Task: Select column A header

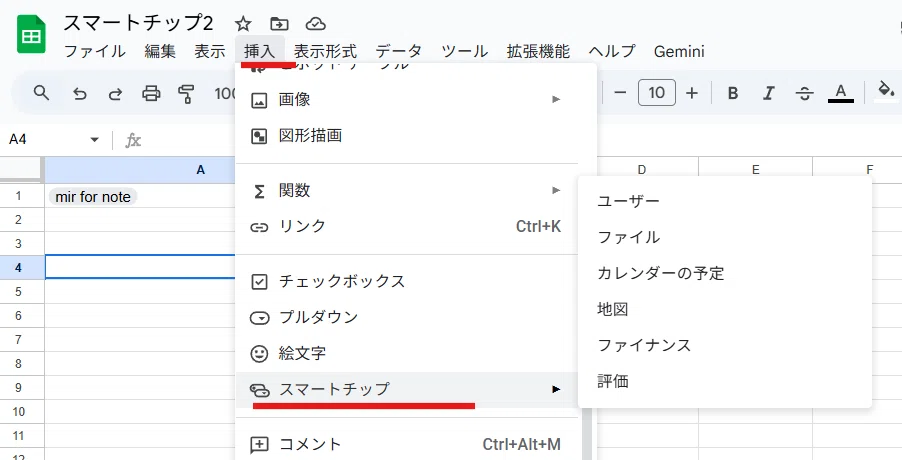Action: pos(140,170)
